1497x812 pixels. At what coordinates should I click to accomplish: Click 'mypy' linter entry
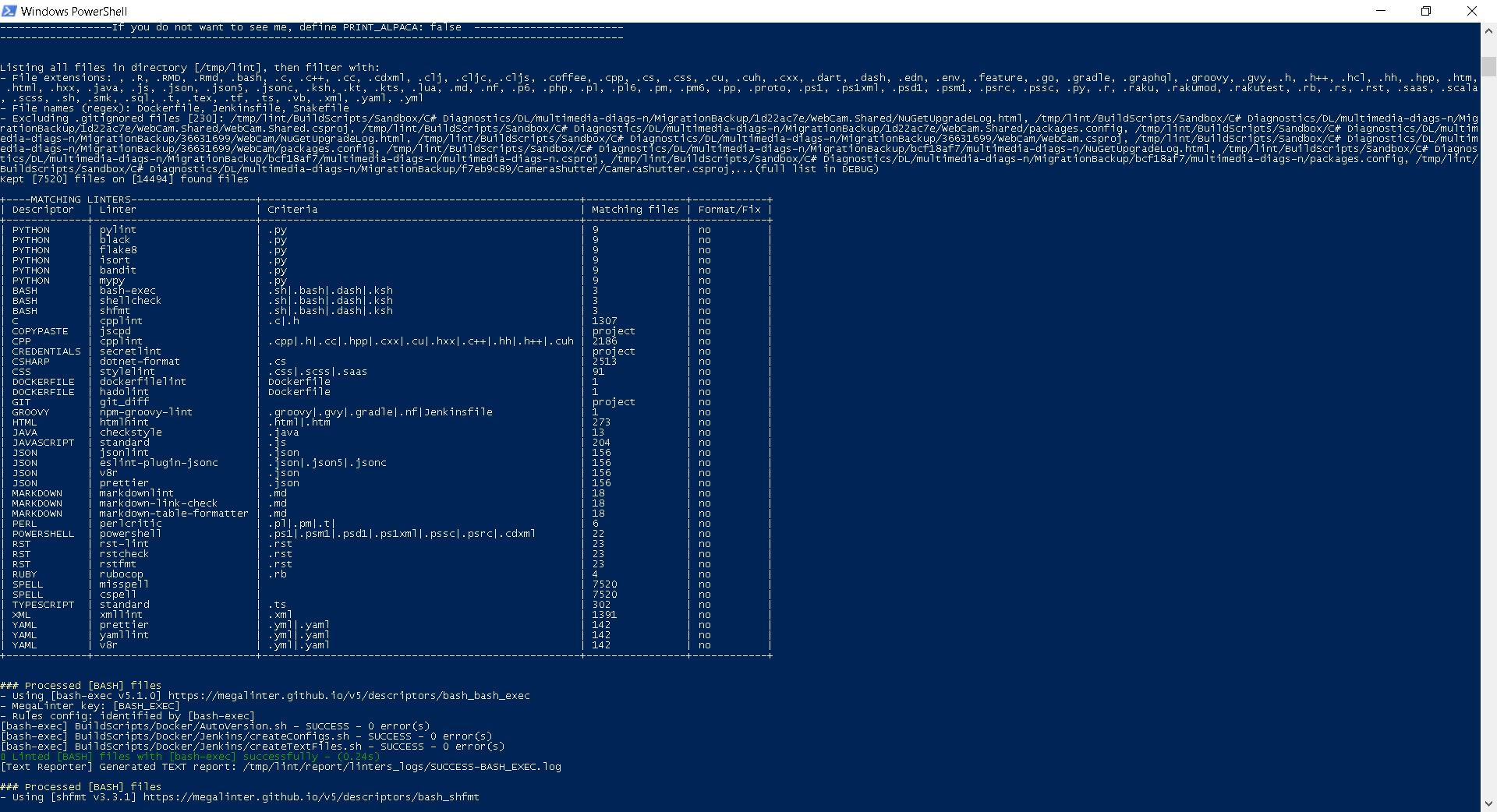[111, 281]
